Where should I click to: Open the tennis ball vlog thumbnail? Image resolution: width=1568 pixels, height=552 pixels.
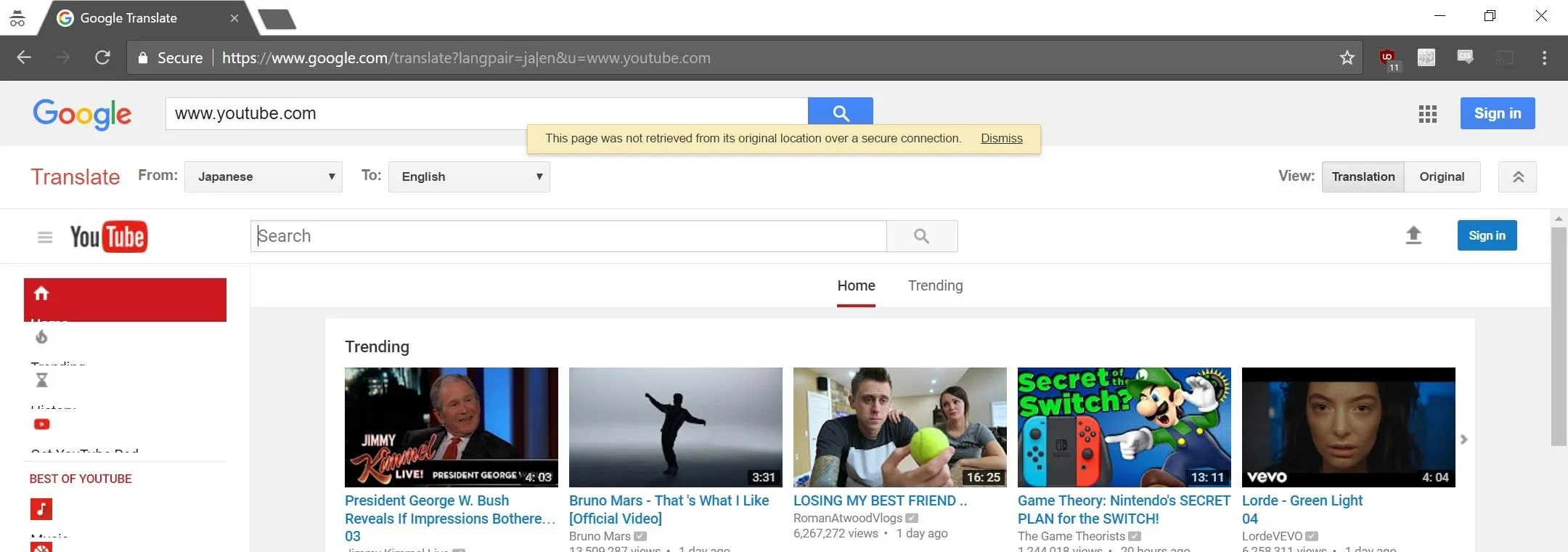900,427
